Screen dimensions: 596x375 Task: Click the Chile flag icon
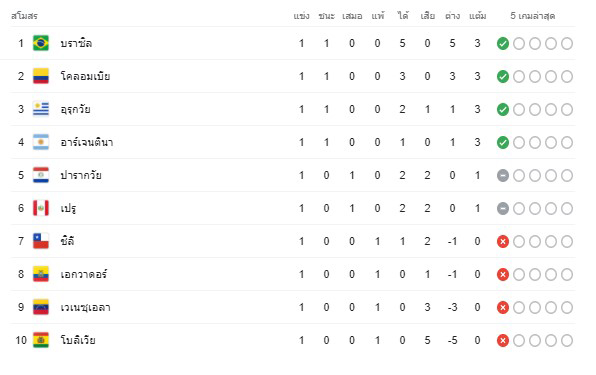click(41, 241)
